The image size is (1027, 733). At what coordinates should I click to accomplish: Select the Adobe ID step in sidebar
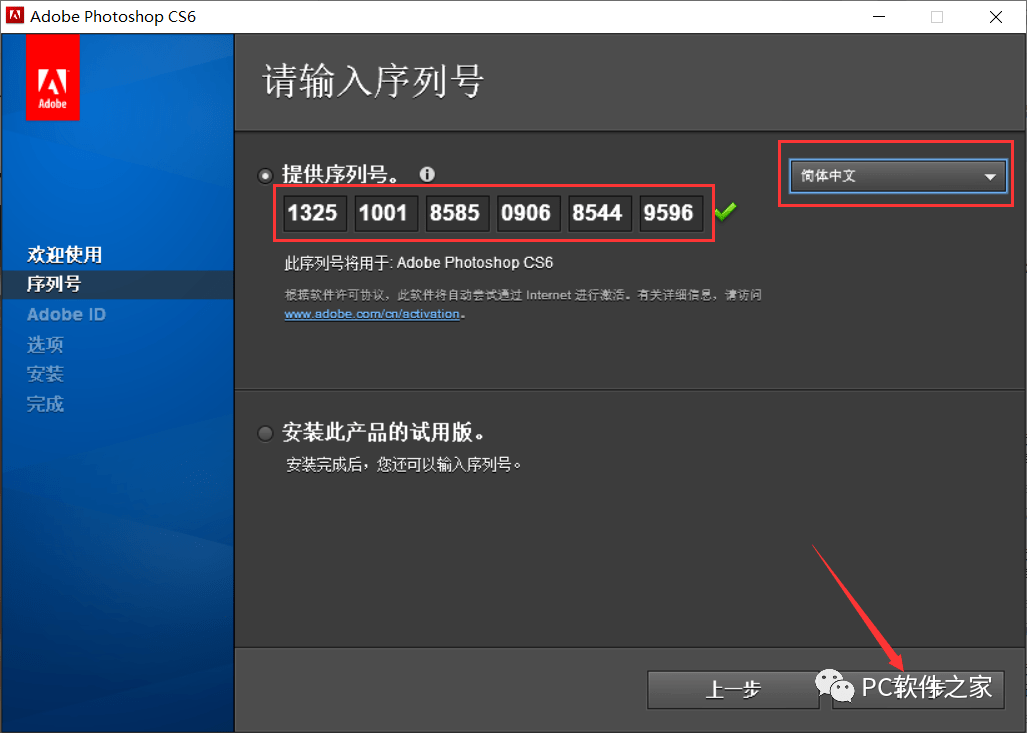pyautogui.click(x=66, y=314)
